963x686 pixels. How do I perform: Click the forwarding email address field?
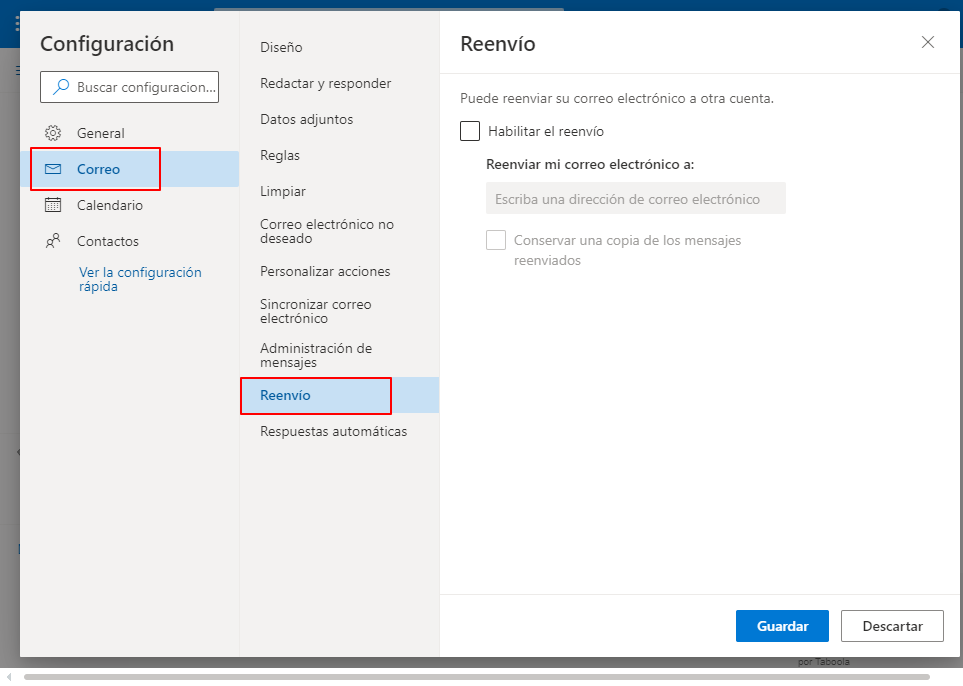tap(636, 198)
